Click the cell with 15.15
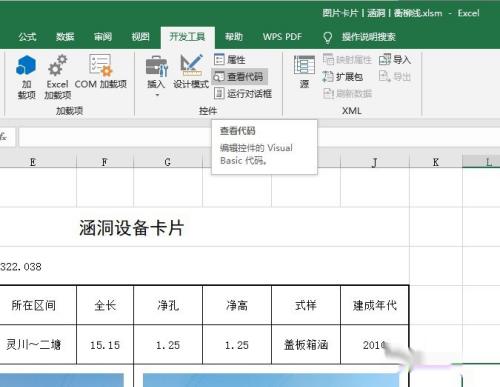The width and height of the screenshot is (500, 387). point(105,344)
